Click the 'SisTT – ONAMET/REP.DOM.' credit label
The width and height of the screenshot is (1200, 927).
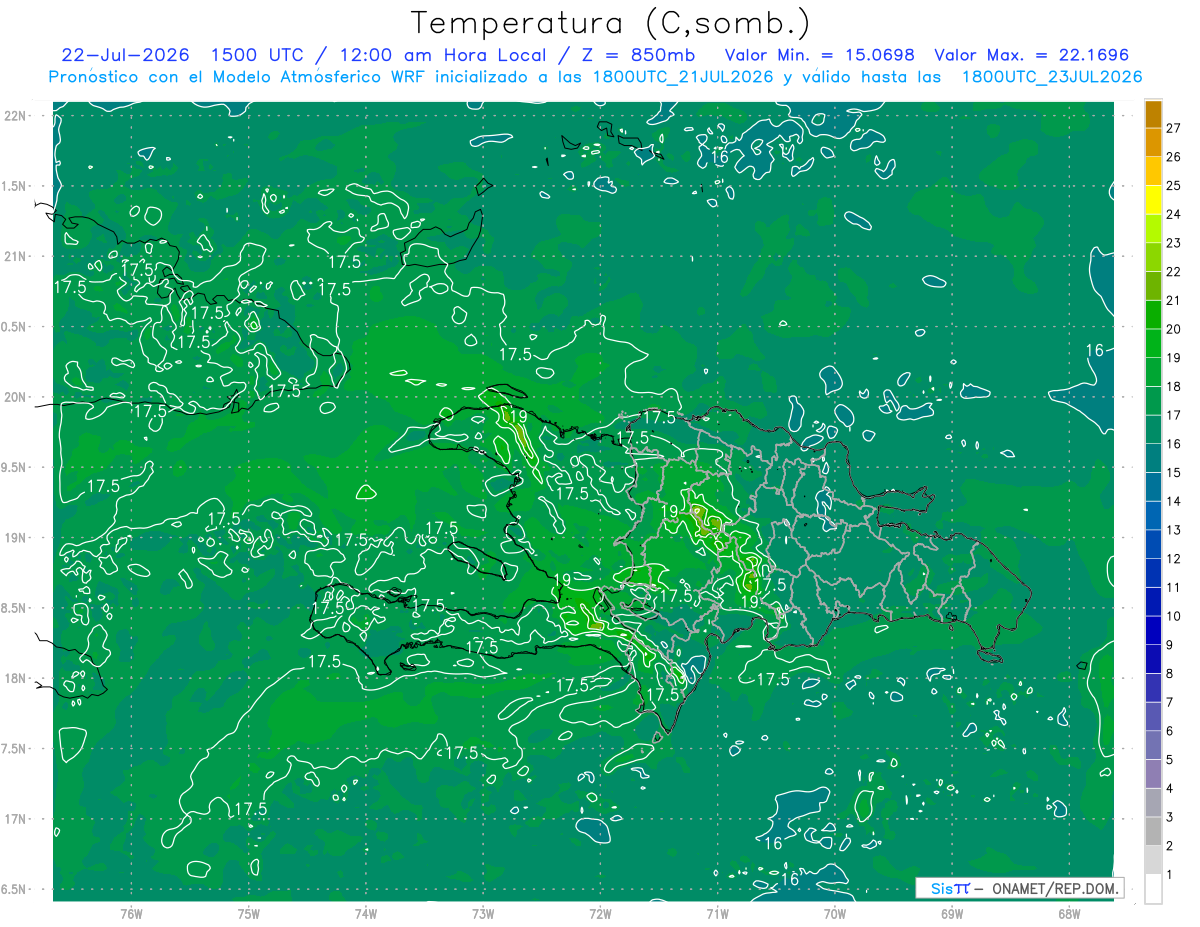point(1020,888)
